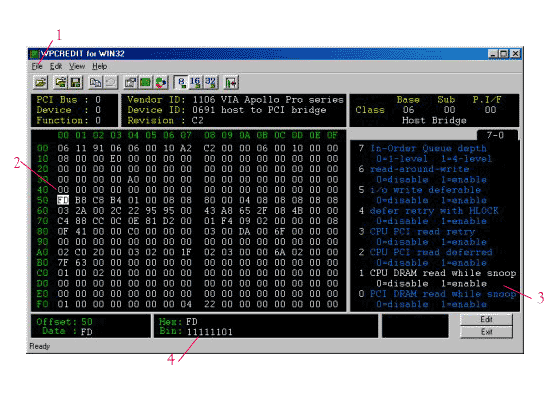Select hex cell 63 in row B0
This screenshot has width=550, height=400.
(x=81, y=262)
